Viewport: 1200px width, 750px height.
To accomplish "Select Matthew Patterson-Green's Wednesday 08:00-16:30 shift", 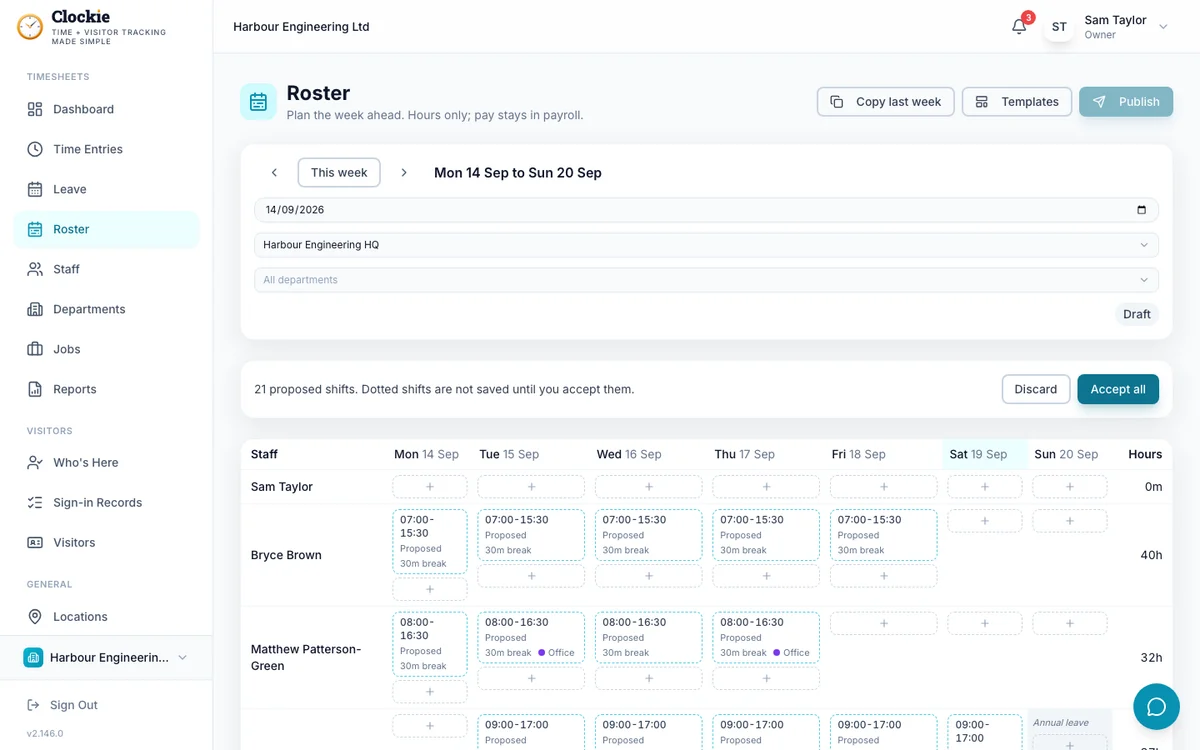I will pos(649,637).
